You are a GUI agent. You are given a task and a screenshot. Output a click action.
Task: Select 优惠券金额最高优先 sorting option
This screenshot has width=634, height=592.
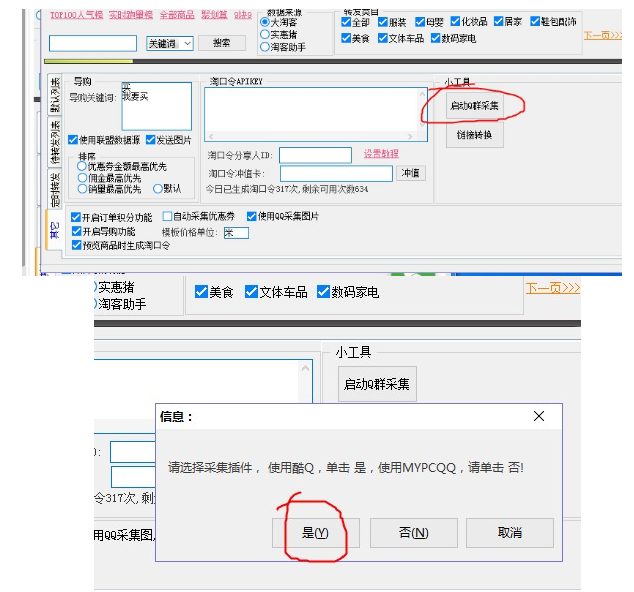[83, 166]
